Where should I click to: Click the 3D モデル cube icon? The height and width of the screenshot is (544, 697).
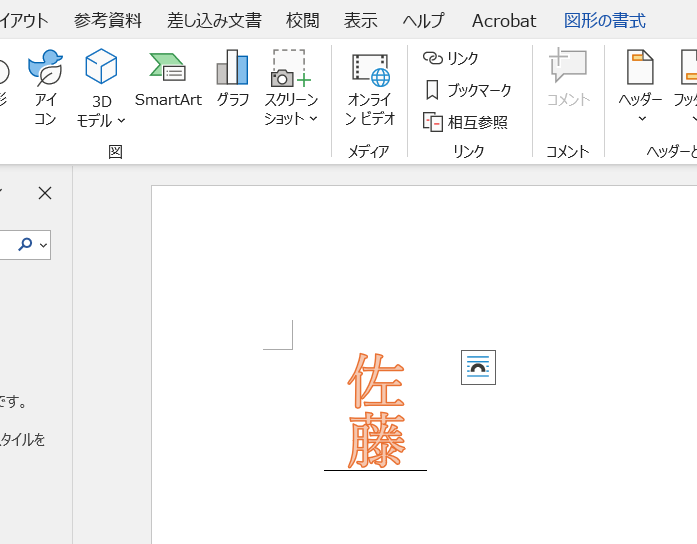[x=101, y=69]
